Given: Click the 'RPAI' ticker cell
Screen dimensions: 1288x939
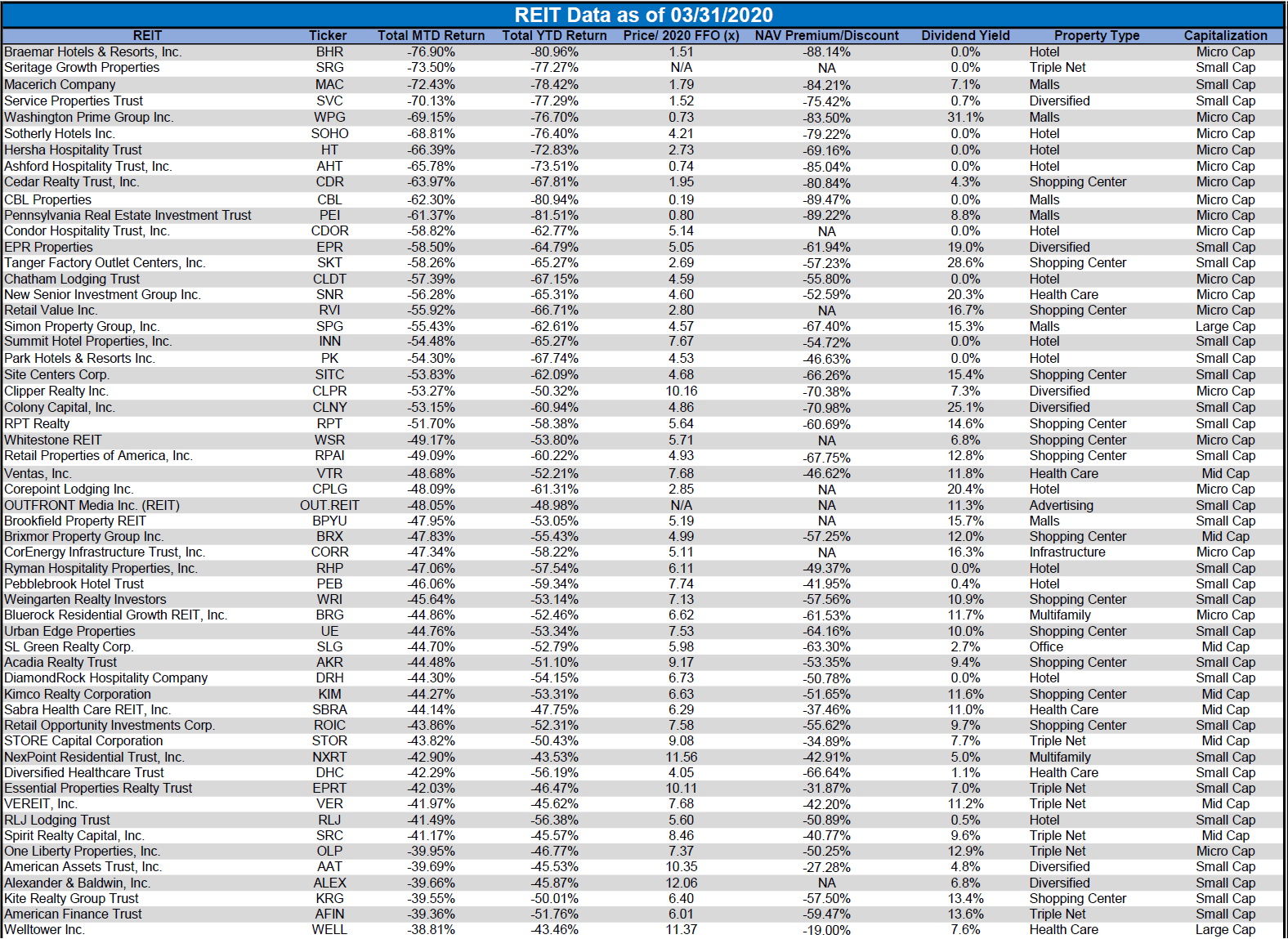Looking at the screenshot, I should click(329, 456).
